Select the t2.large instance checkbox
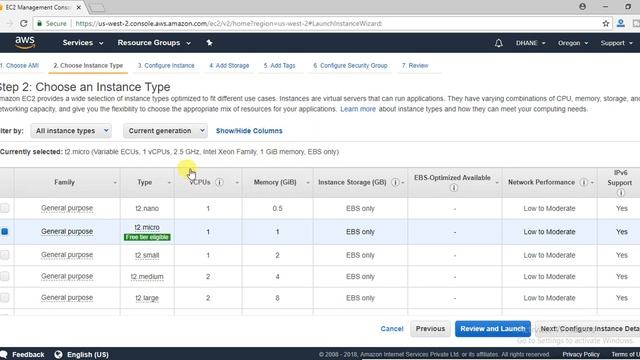 [x=4, y=298]
